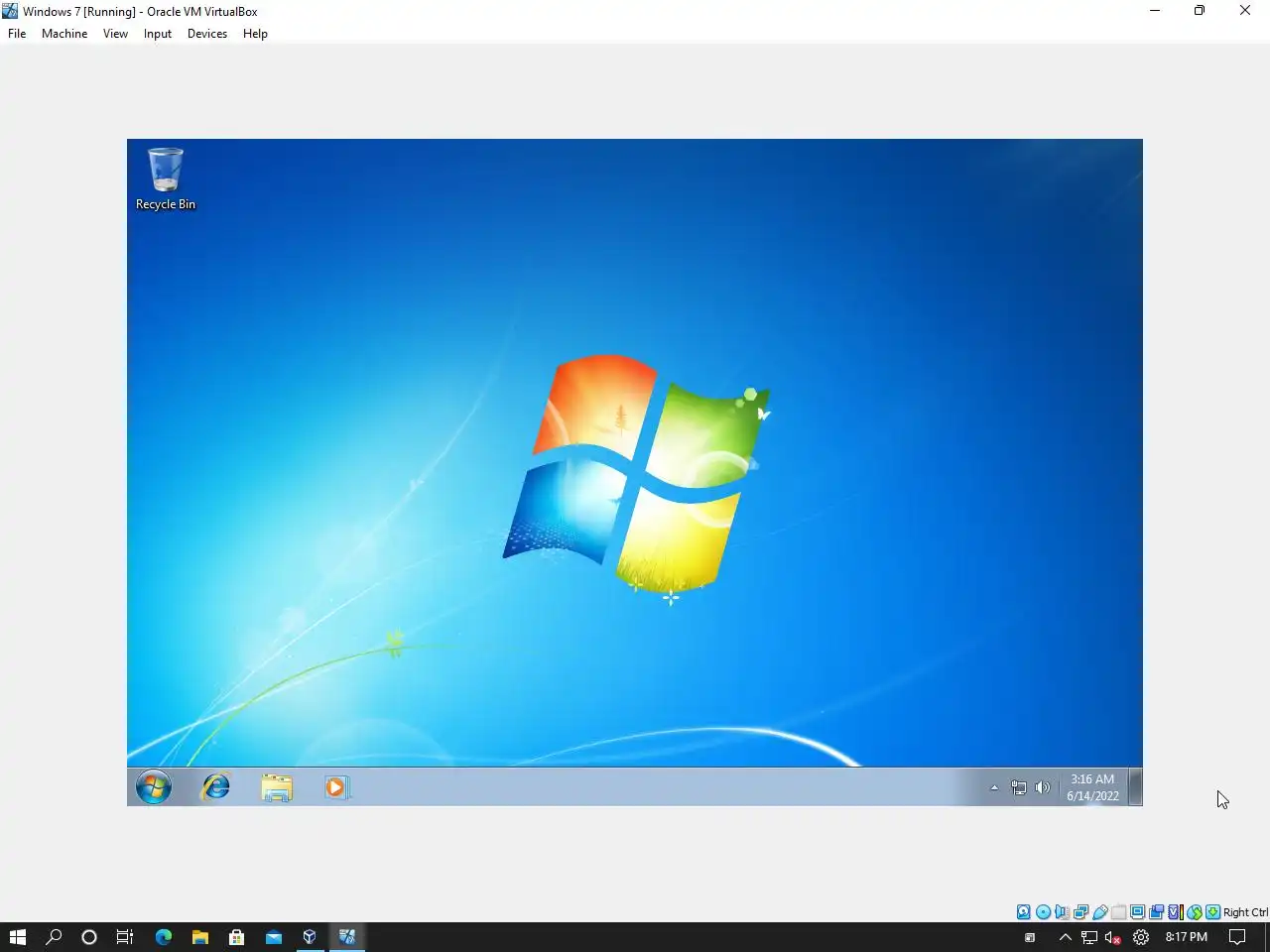Switch to VirtualBox Manager on the host taskbar

(x=310, y=937)
